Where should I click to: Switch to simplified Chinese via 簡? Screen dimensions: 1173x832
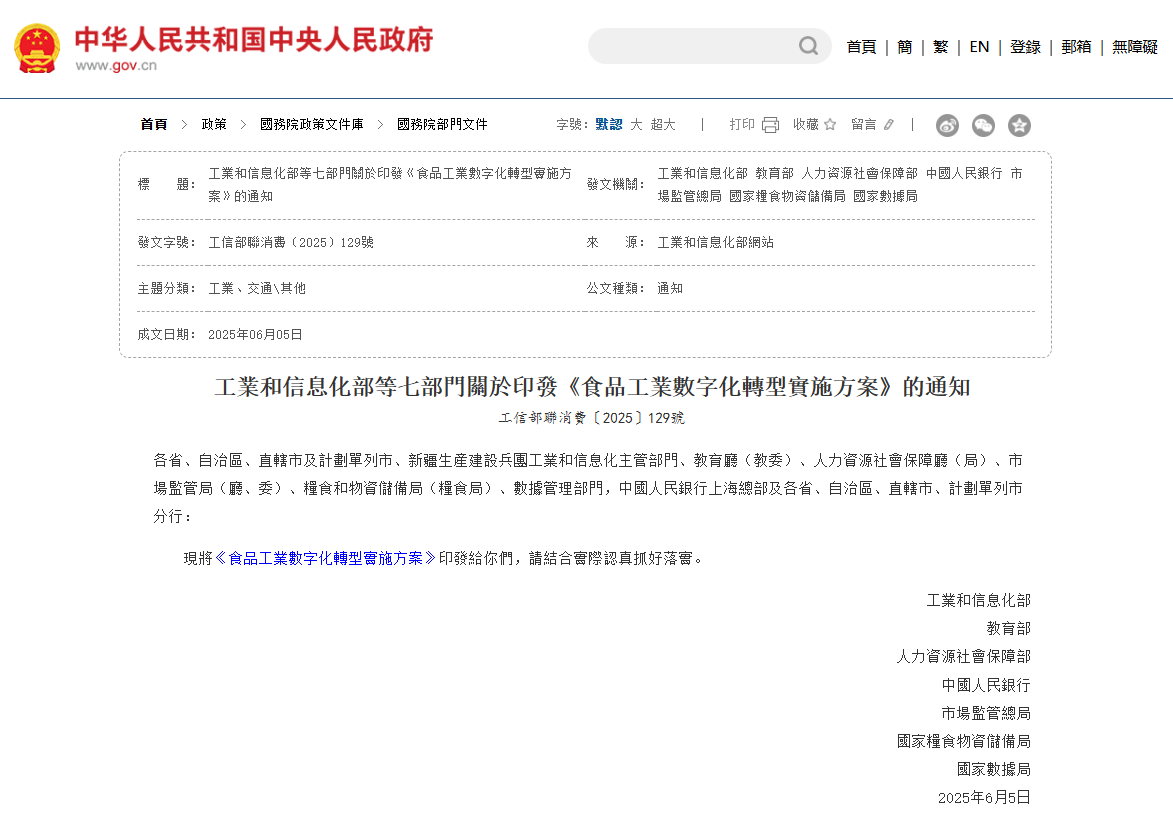pyautogui.click(x=903, y=46)
